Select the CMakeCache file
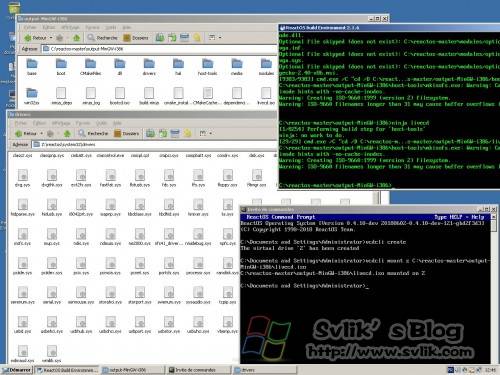The image size is (500, 375). [x=207, y=96]
